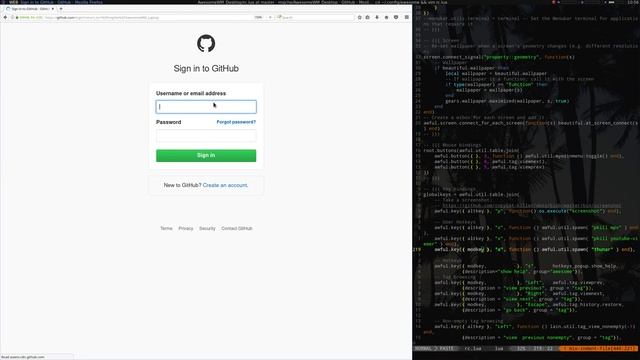Open the Forgot password? link

pos(236,122)
